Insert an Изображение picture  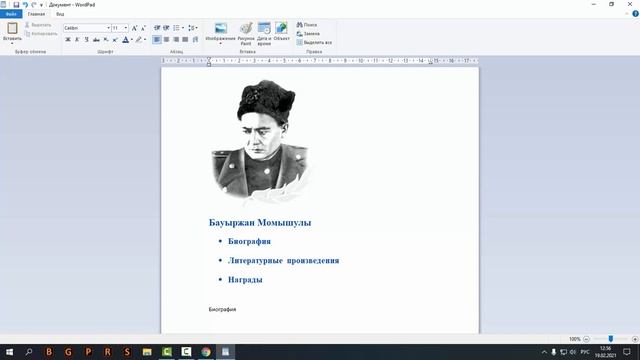221,28
